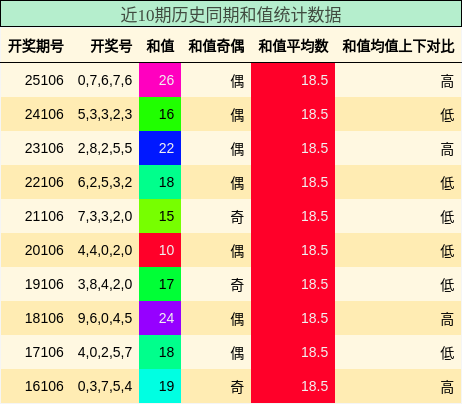Click parity 偶 in row 24106
Viewport: 462px width, 404px height.
click(x=237, y=115)
